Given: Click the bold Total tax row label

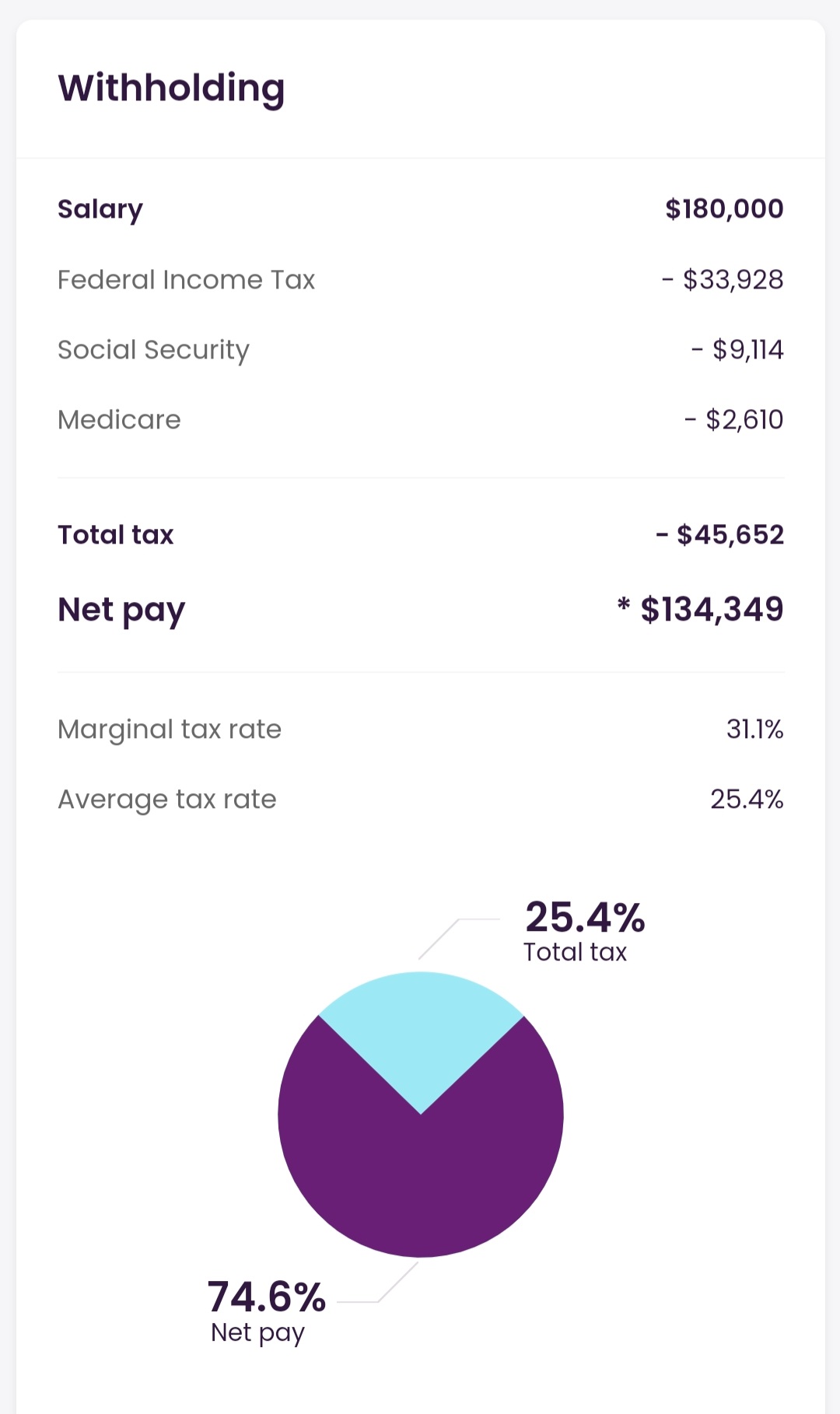Looking at the screenshot, I should (x=116, y=535).
